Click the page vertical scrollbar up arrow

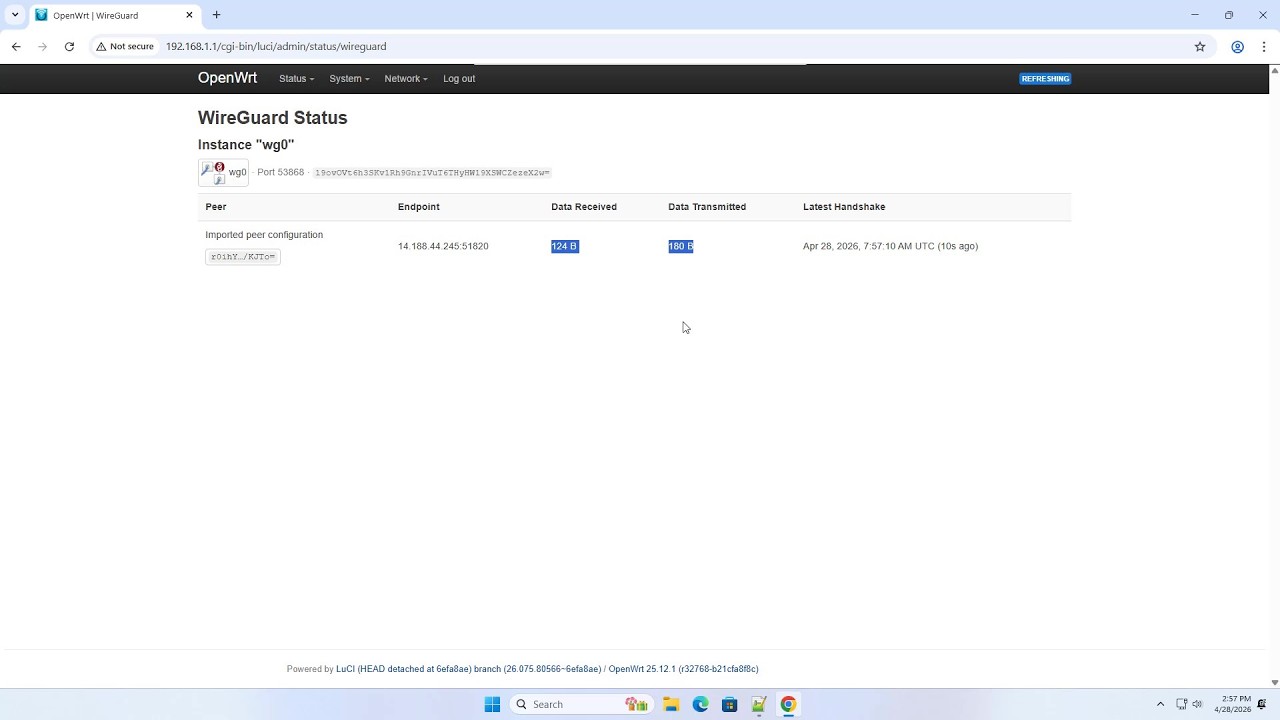click(x=1274, y=70)
